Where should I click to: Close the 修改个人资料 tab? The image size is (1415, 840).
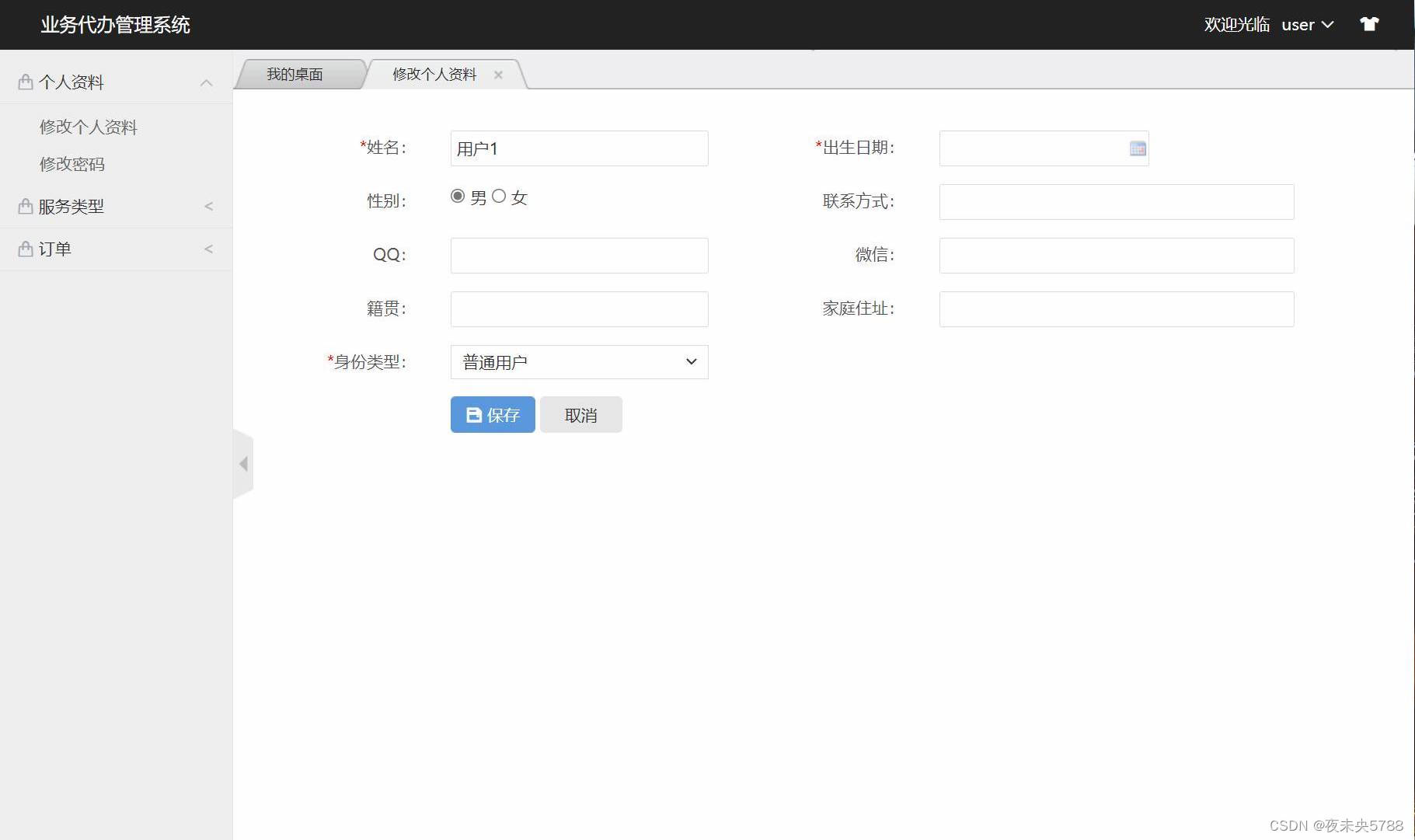498,75
